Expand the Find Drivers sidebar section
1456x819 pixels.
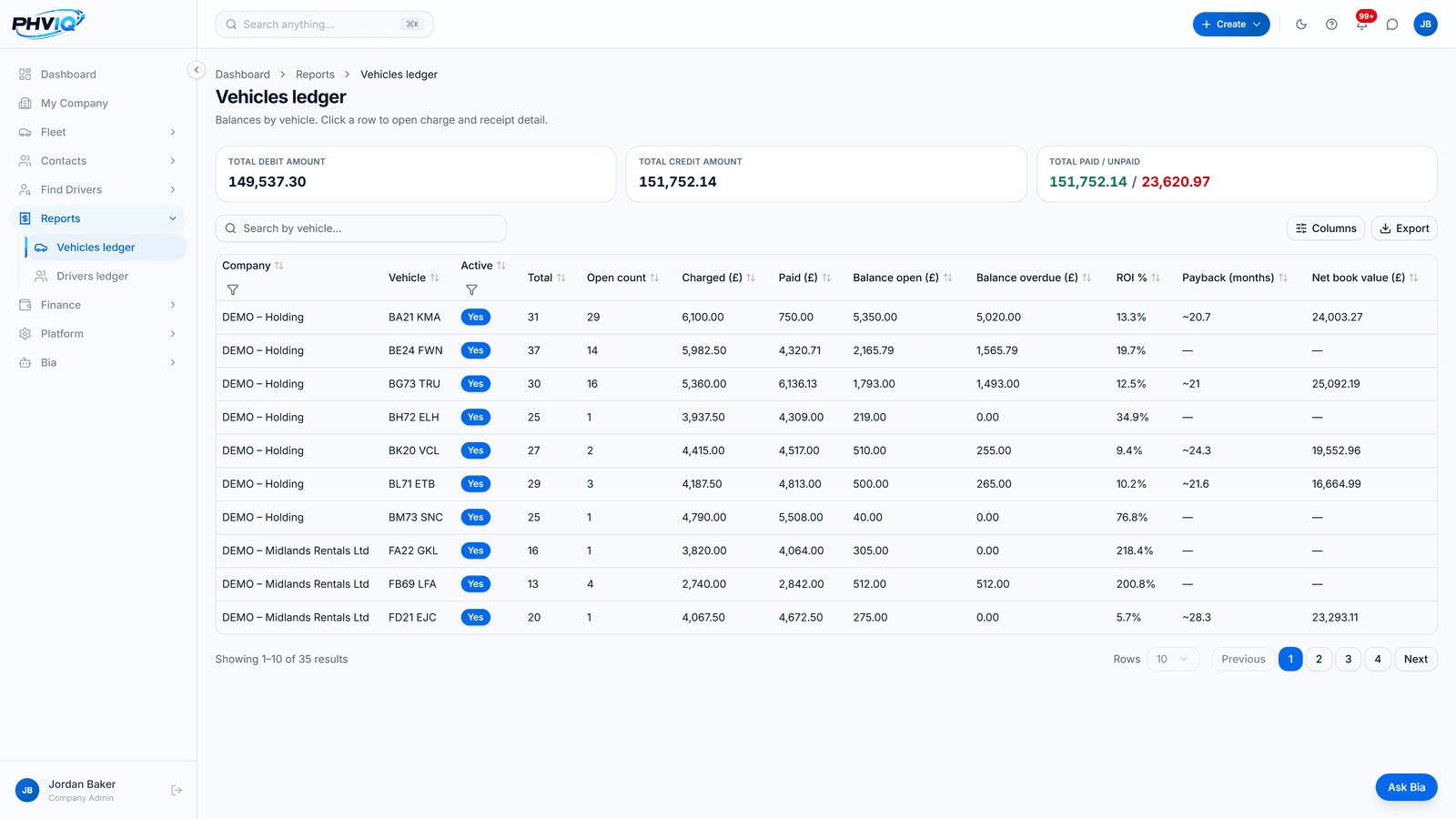tap(98, 189)
